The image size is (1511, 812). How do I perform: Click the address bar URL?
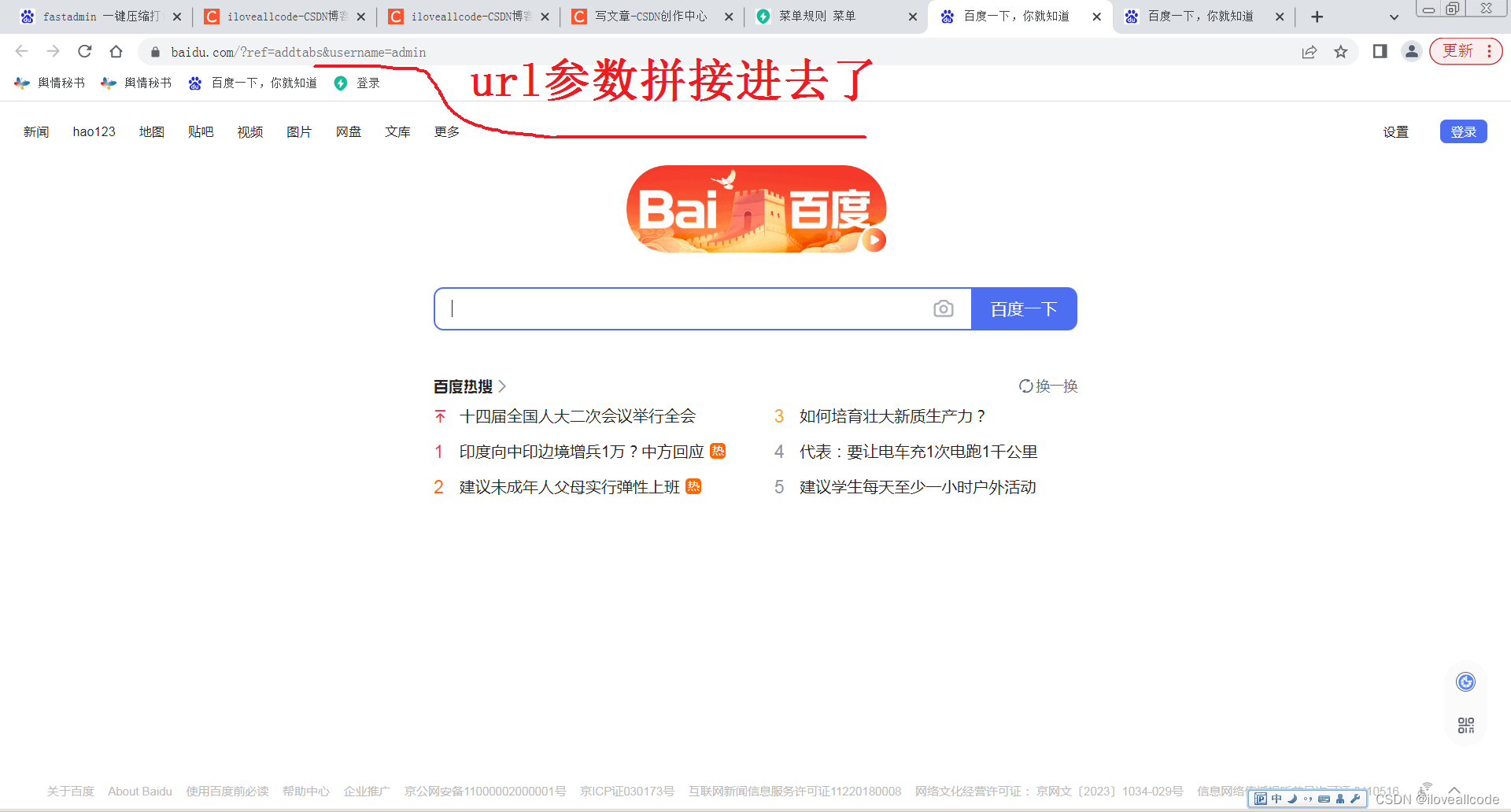298,52
